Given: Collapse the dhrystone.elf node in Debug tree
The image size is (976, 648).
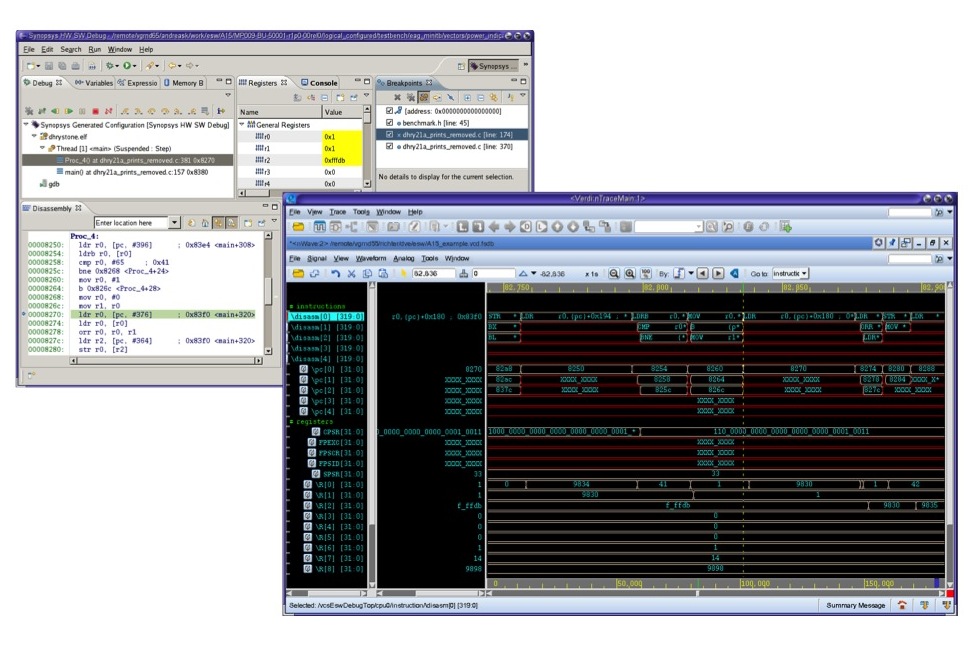Looking at the screenshot, I should coord(34,136).
